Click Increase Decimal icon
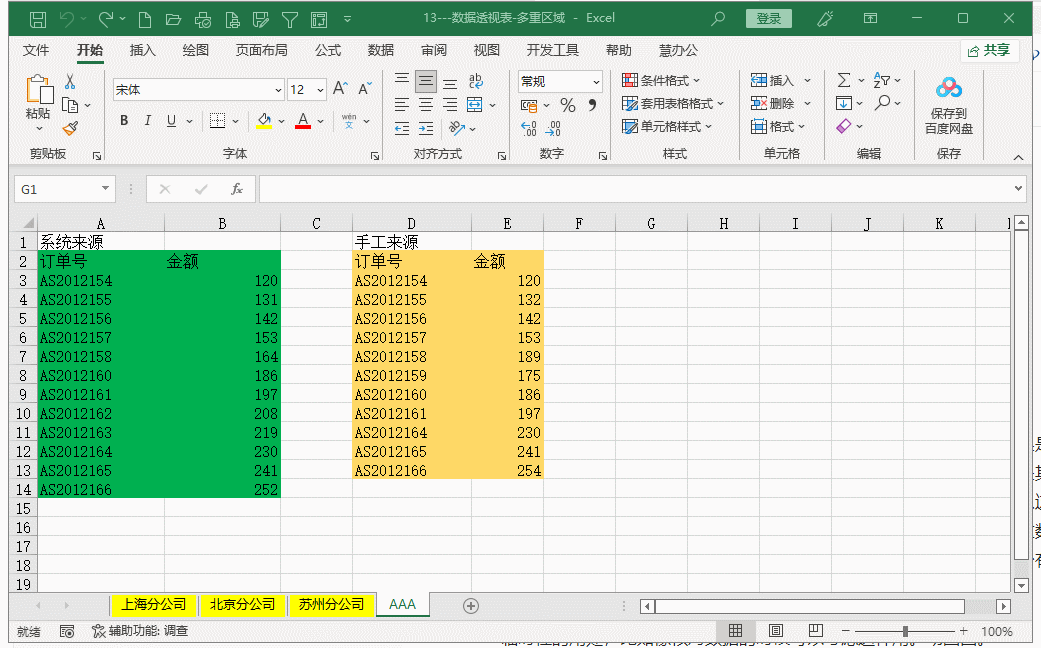The image size is (1041, 648). [528, 128]
